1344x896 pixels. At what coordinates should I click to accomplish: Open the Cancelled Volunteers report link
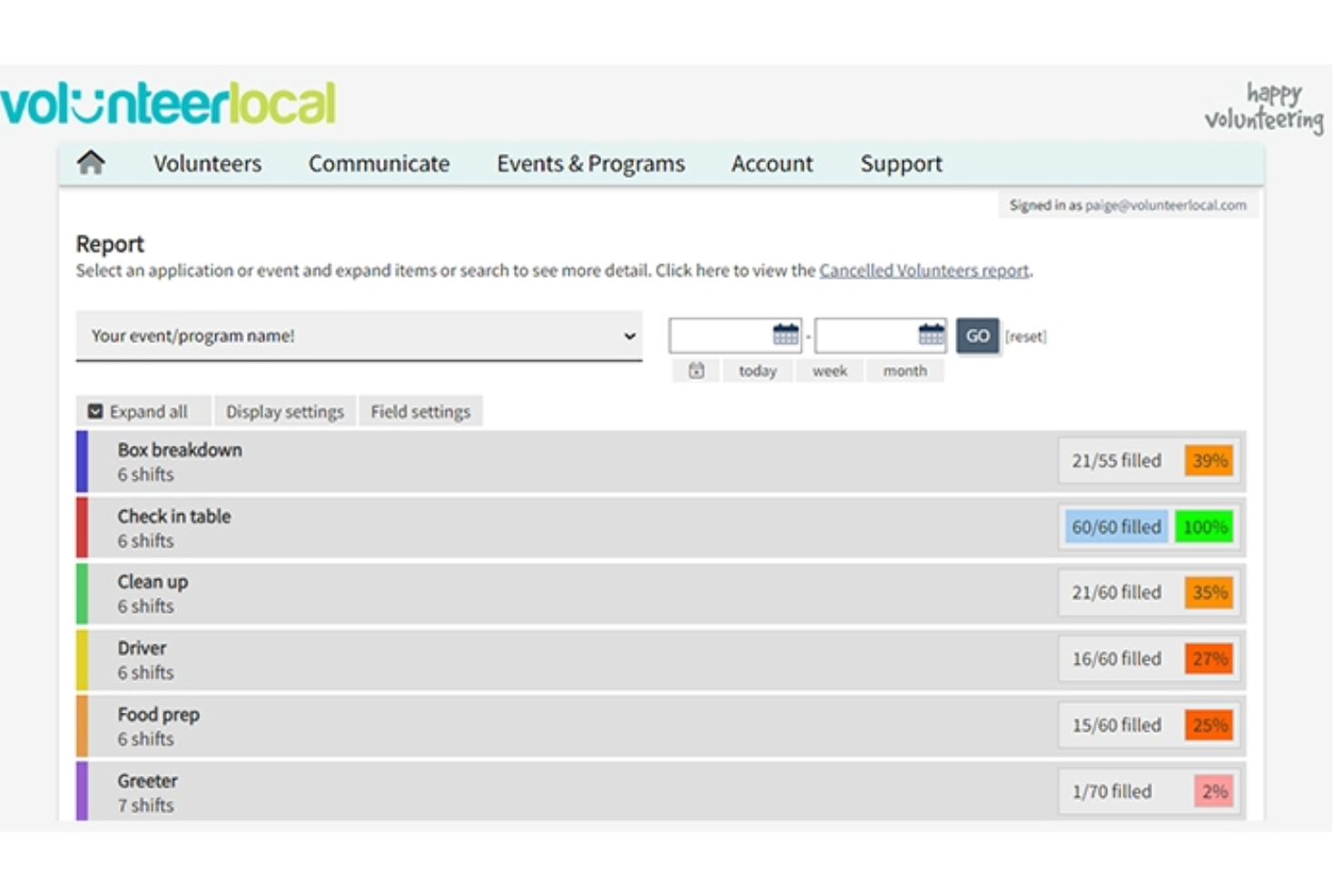click(x=924, y=270)
